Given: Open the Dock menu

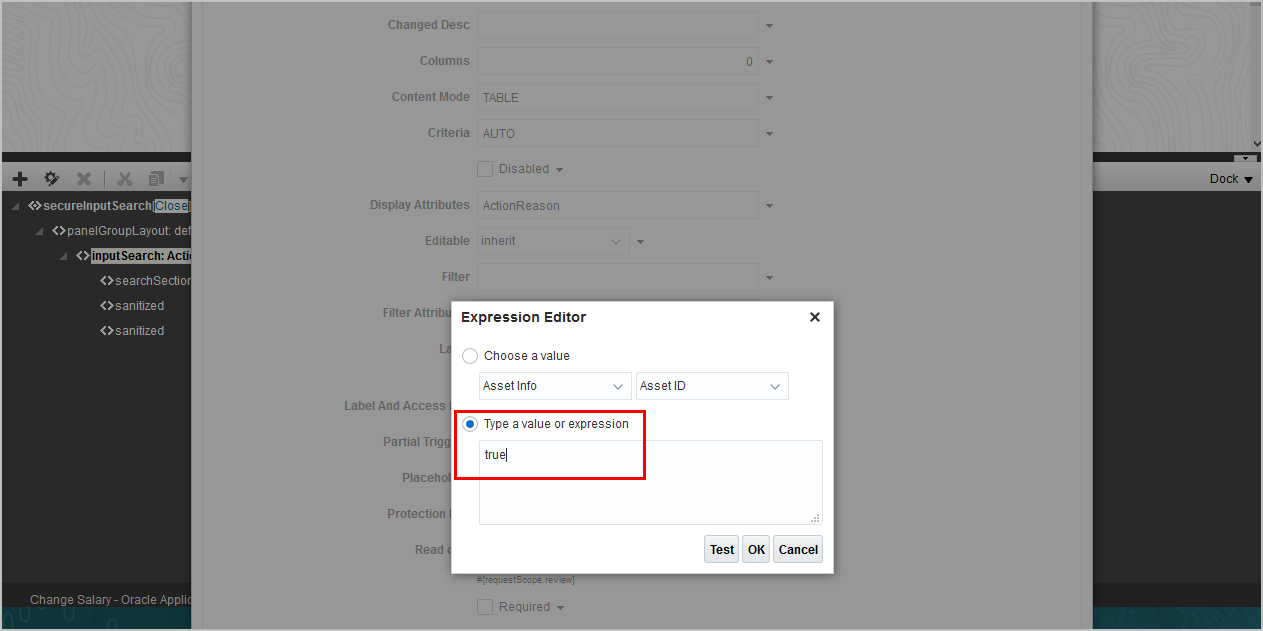Looking at the screenshot, I should (x=1231, y=179).
